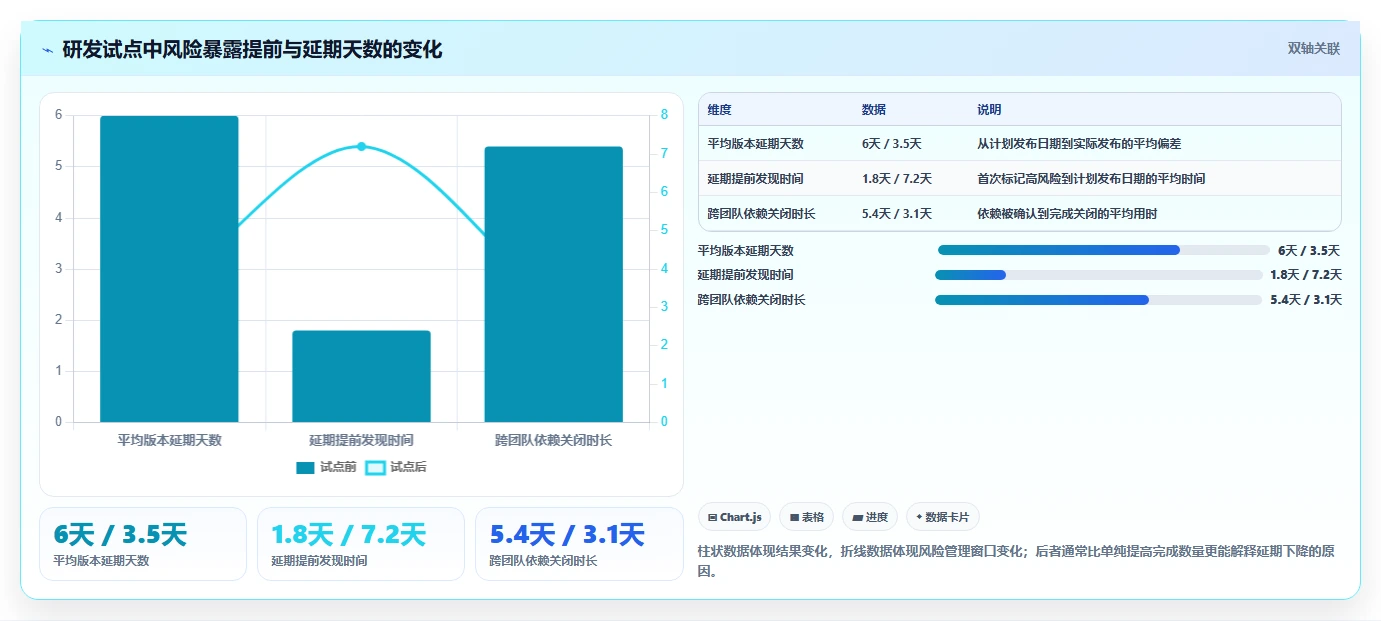Viewport: 1381px width, 621px height.
Task: Click the short 延期提前发现时间 bar in chart
Action: 361,376
